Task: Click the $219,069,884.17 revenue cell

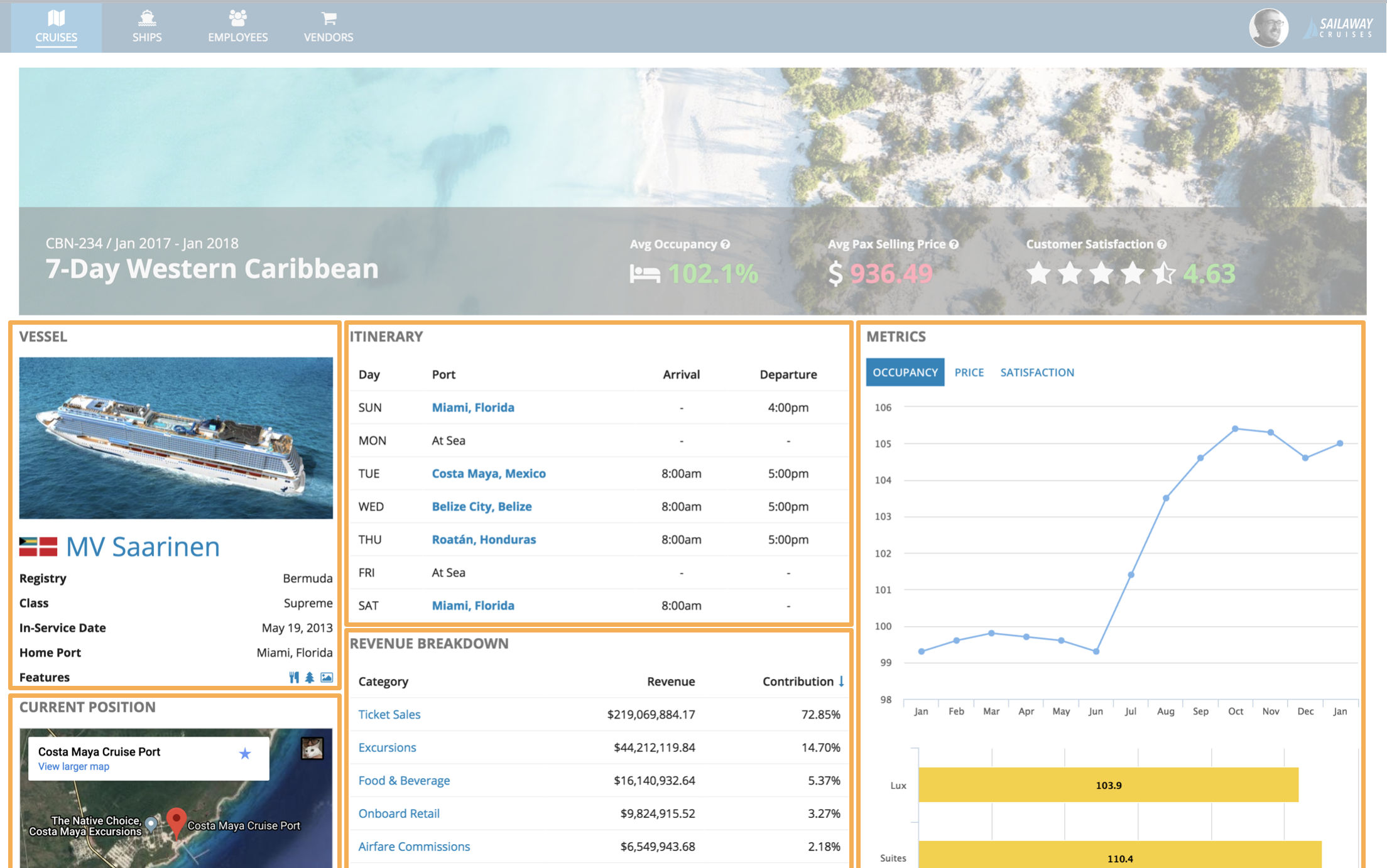Action: tap(651, 715)
